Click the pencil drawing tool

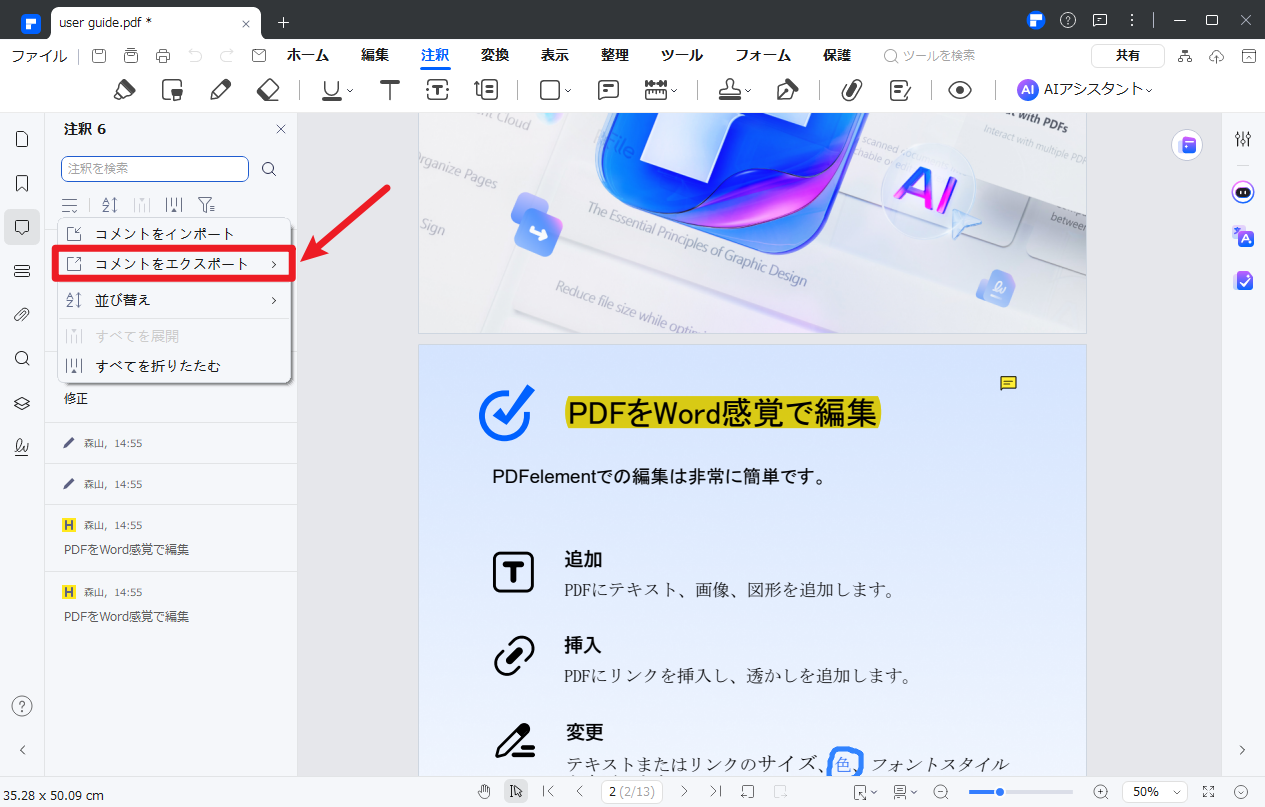221,90
